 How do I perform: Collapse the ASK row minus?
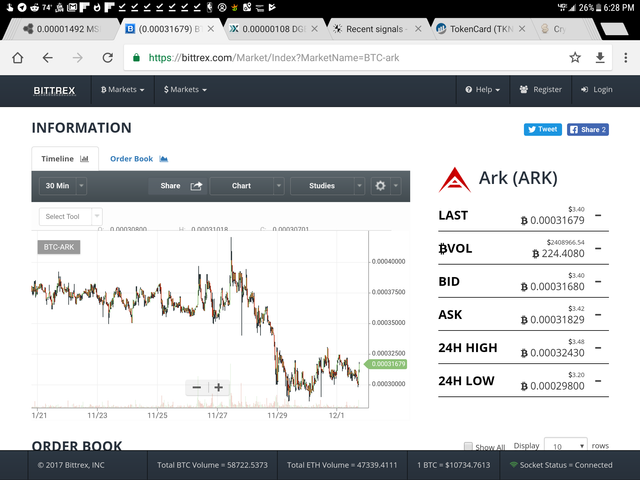[598, 314]
